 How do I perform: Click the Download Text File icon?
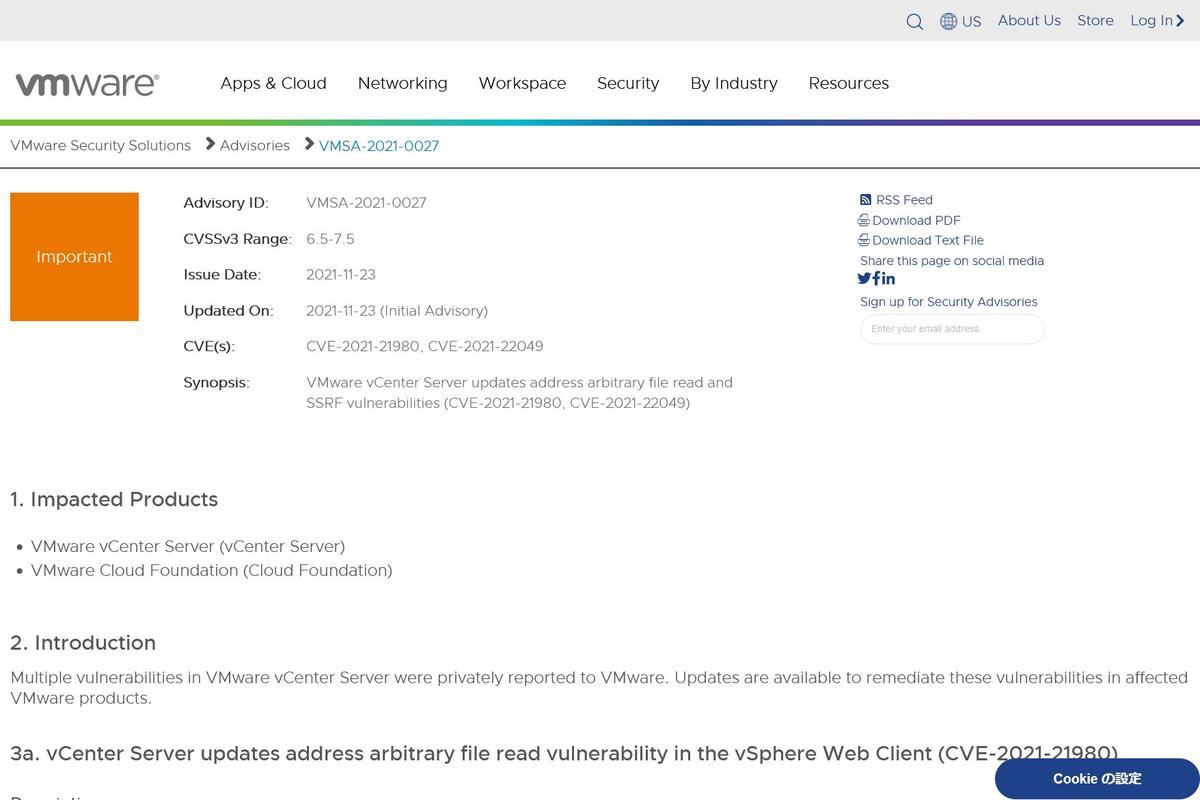pyautogui.click(x=864, y=240)
